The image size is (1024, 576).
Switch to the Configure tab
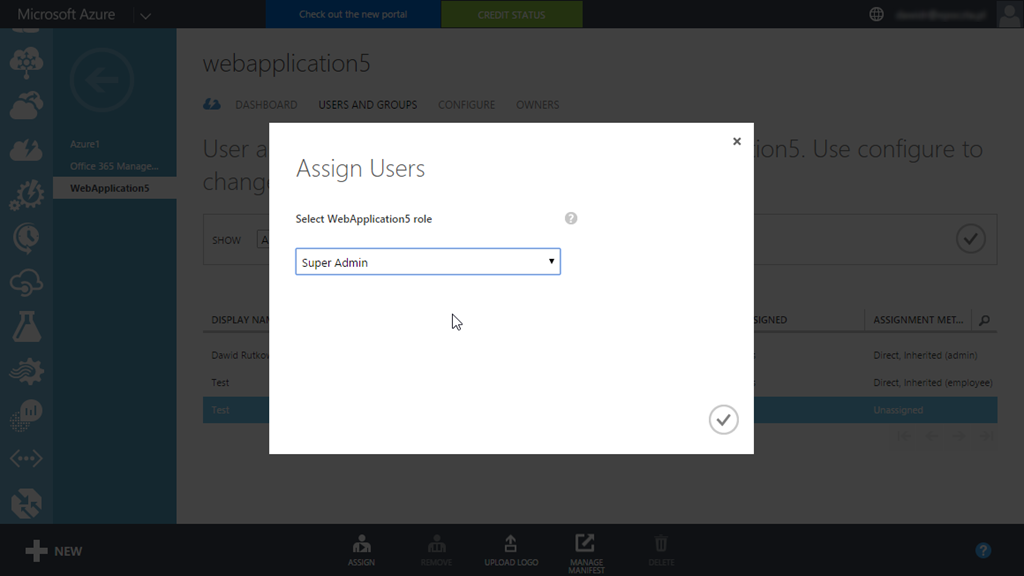[x=466, y=105]
